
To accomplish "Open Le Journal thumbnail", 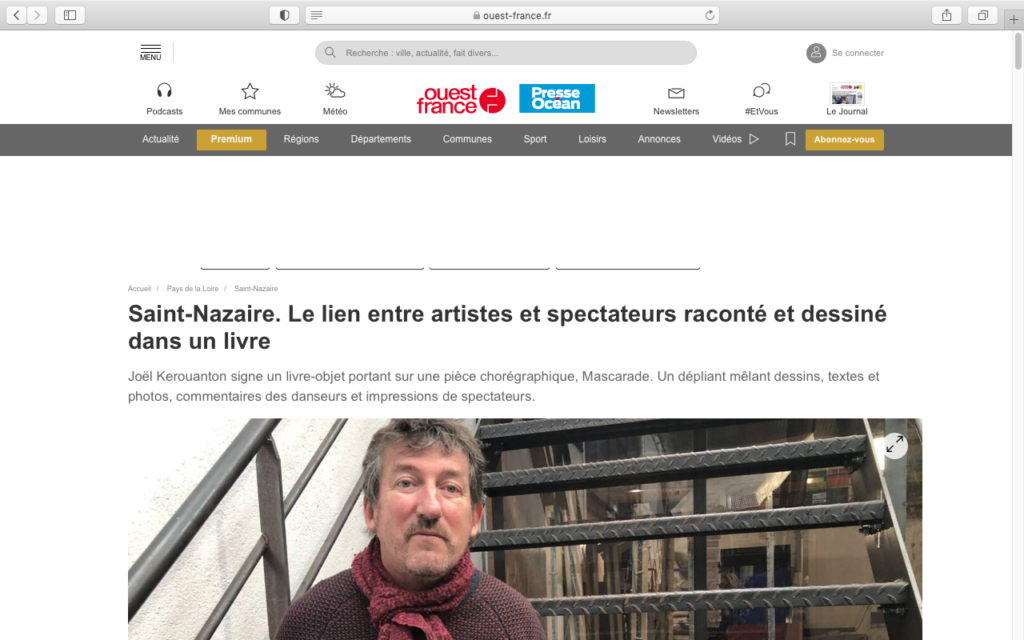I will click(x=847, y=94).
